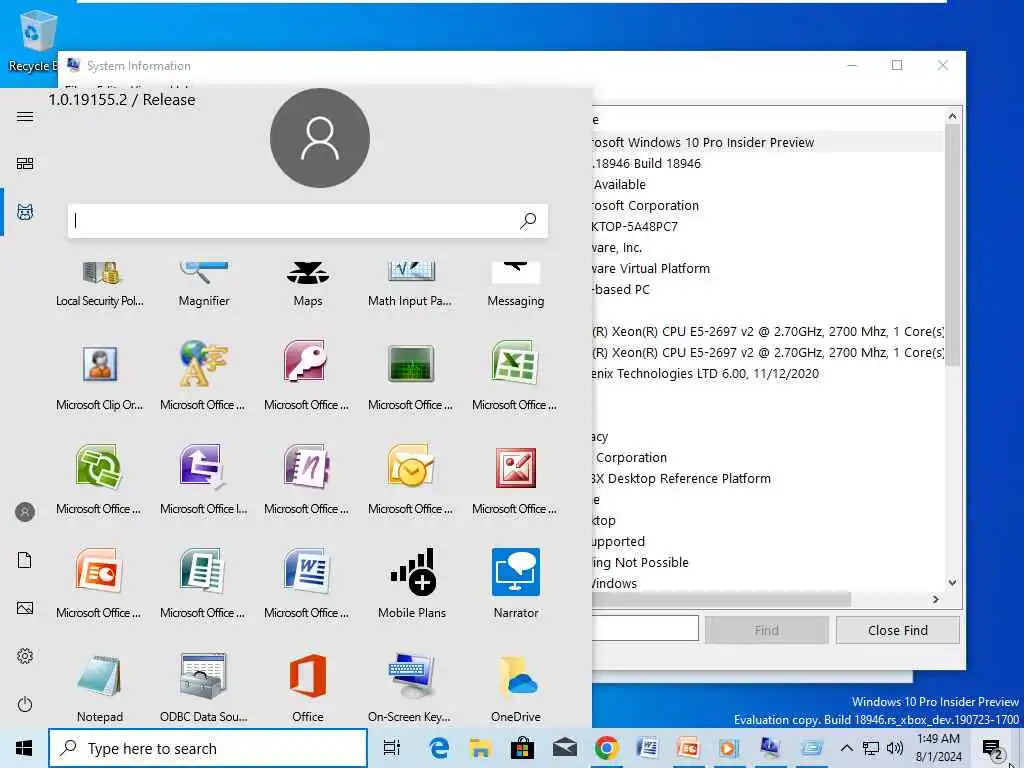Show hidden system tray icons
The height and width of the screenshot is (768, 1024).
pyautogui.click(x=846, y=748)
